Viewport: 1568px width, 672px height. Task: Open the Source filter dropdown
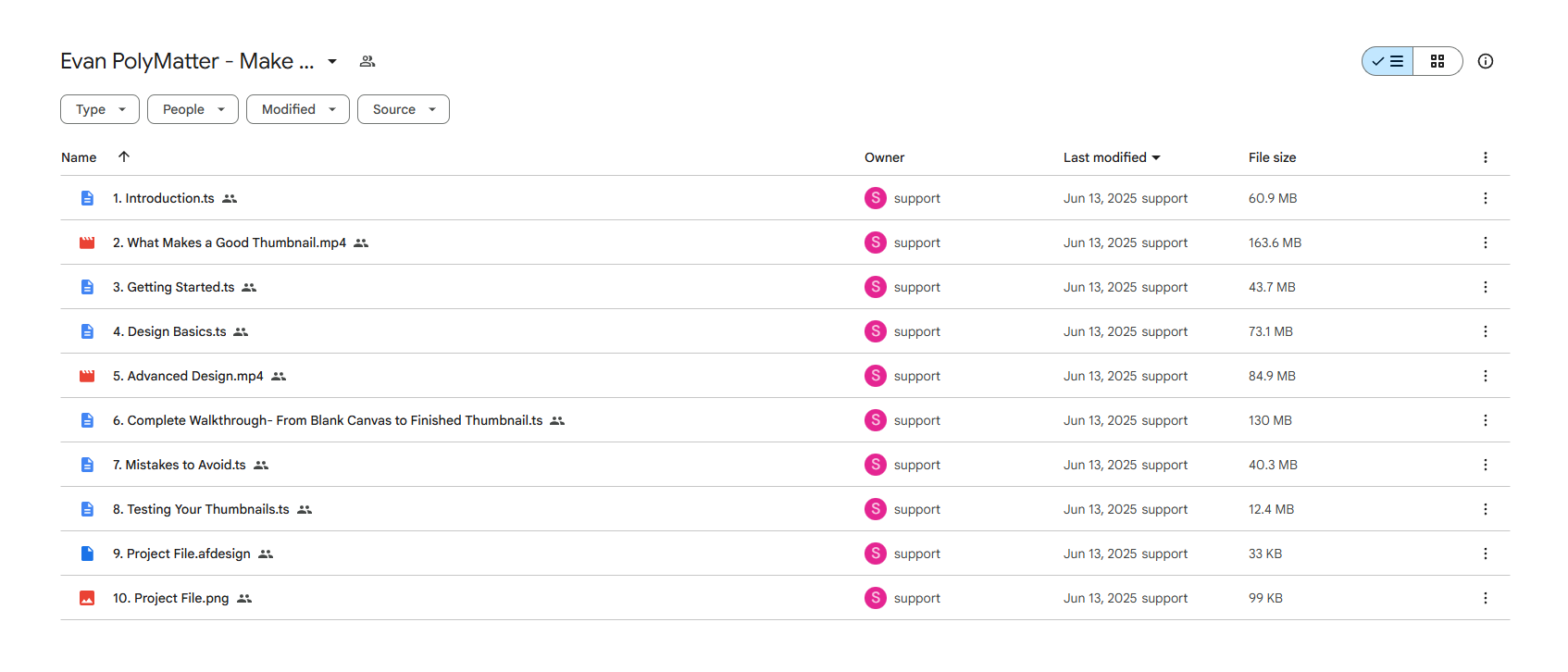click(x=404, y=109)
